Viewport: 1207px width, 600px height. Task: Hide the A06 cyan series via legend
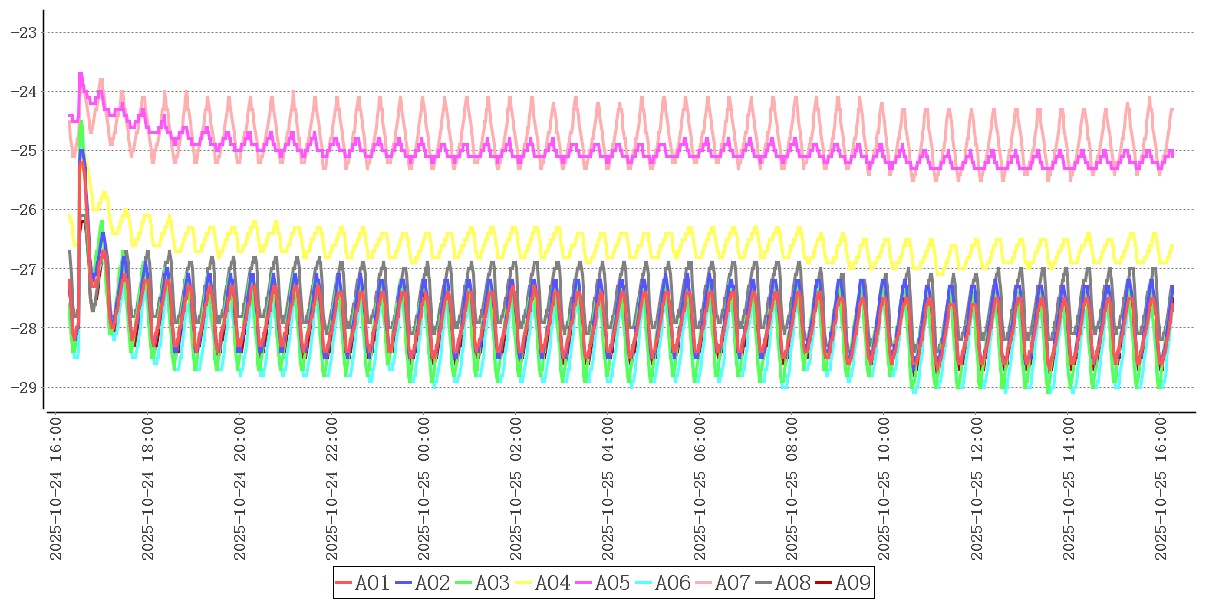pyautogui.click(x=662, y=583)
